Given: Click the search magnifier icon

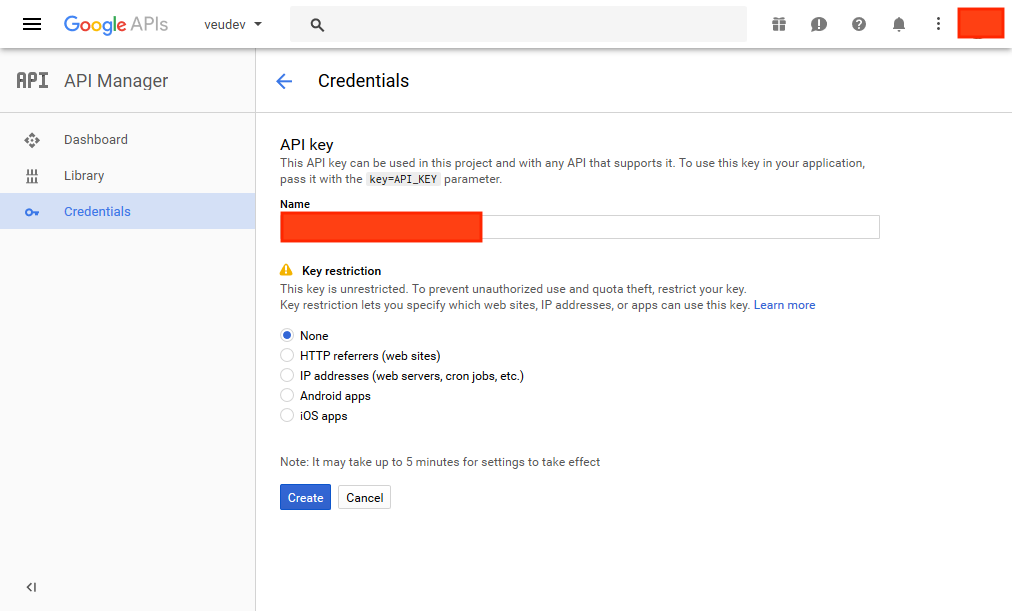Looking at the screenshot, I should pos(318,25).
